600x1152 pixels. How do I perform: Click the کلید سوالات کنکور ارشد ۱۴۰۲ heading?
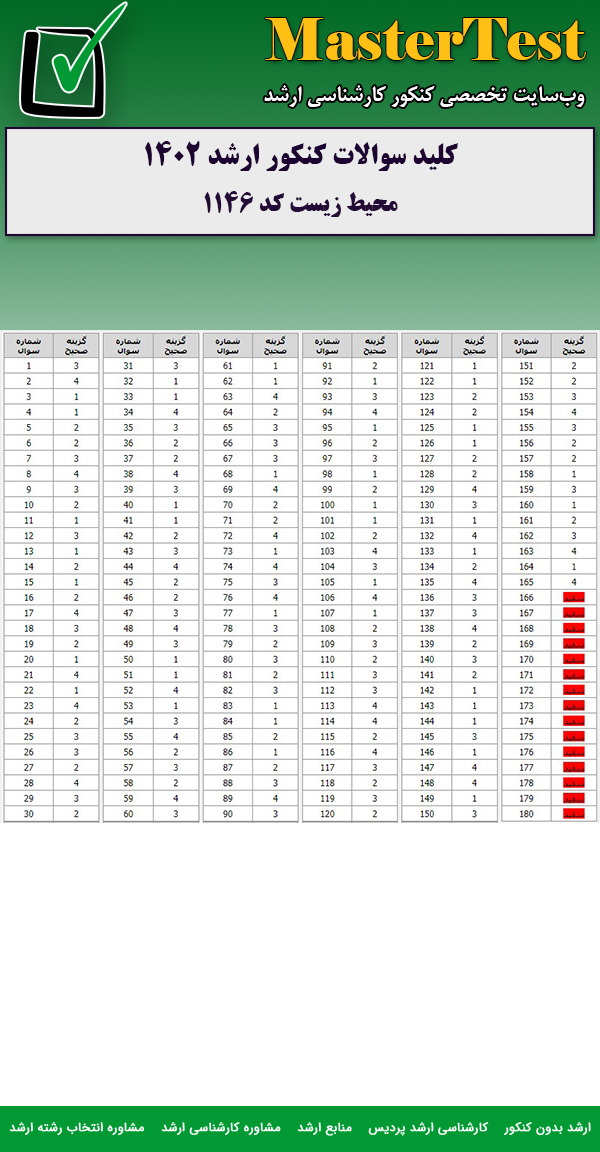pyautogui.click(x=300, y=157)
